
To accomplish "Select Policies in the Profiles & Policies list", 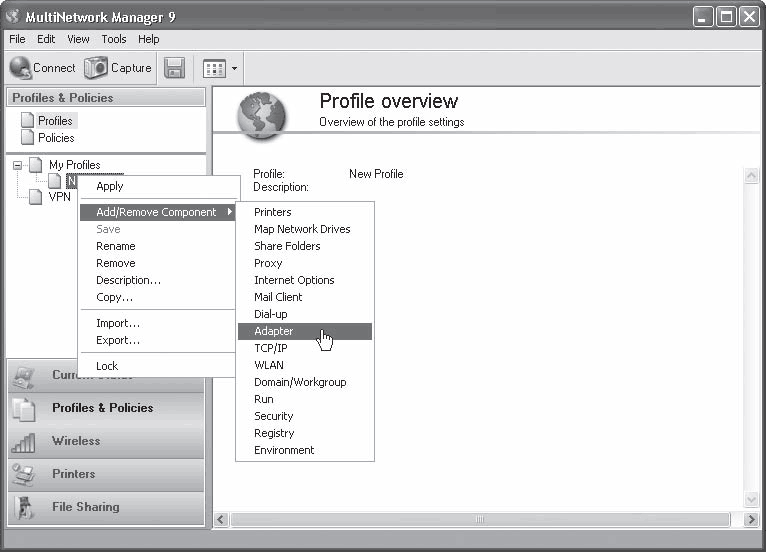I will click(x=56, y=138).
